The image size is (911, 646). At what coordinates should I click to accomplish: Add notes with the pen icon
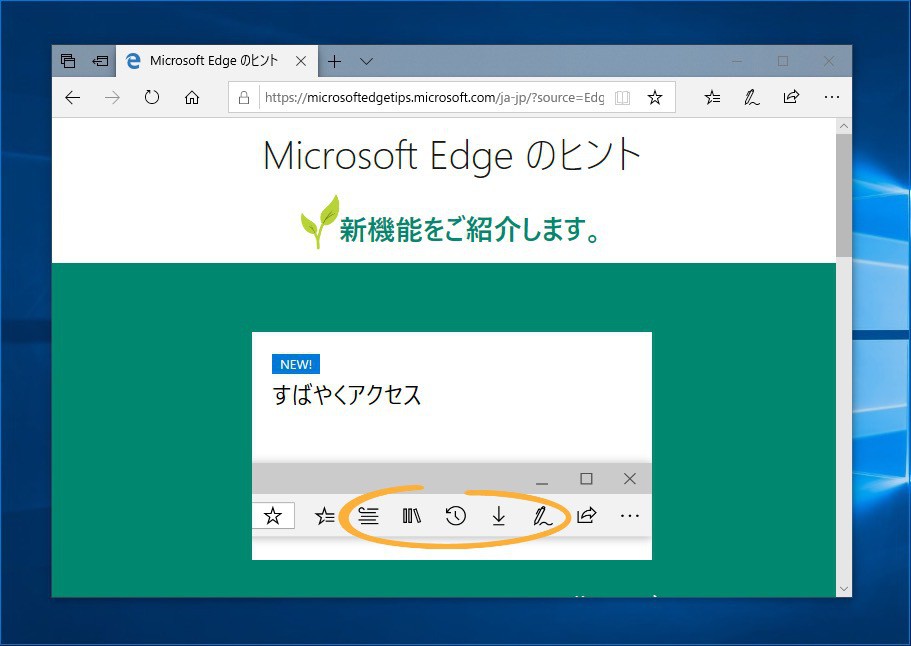click(751, 98)
